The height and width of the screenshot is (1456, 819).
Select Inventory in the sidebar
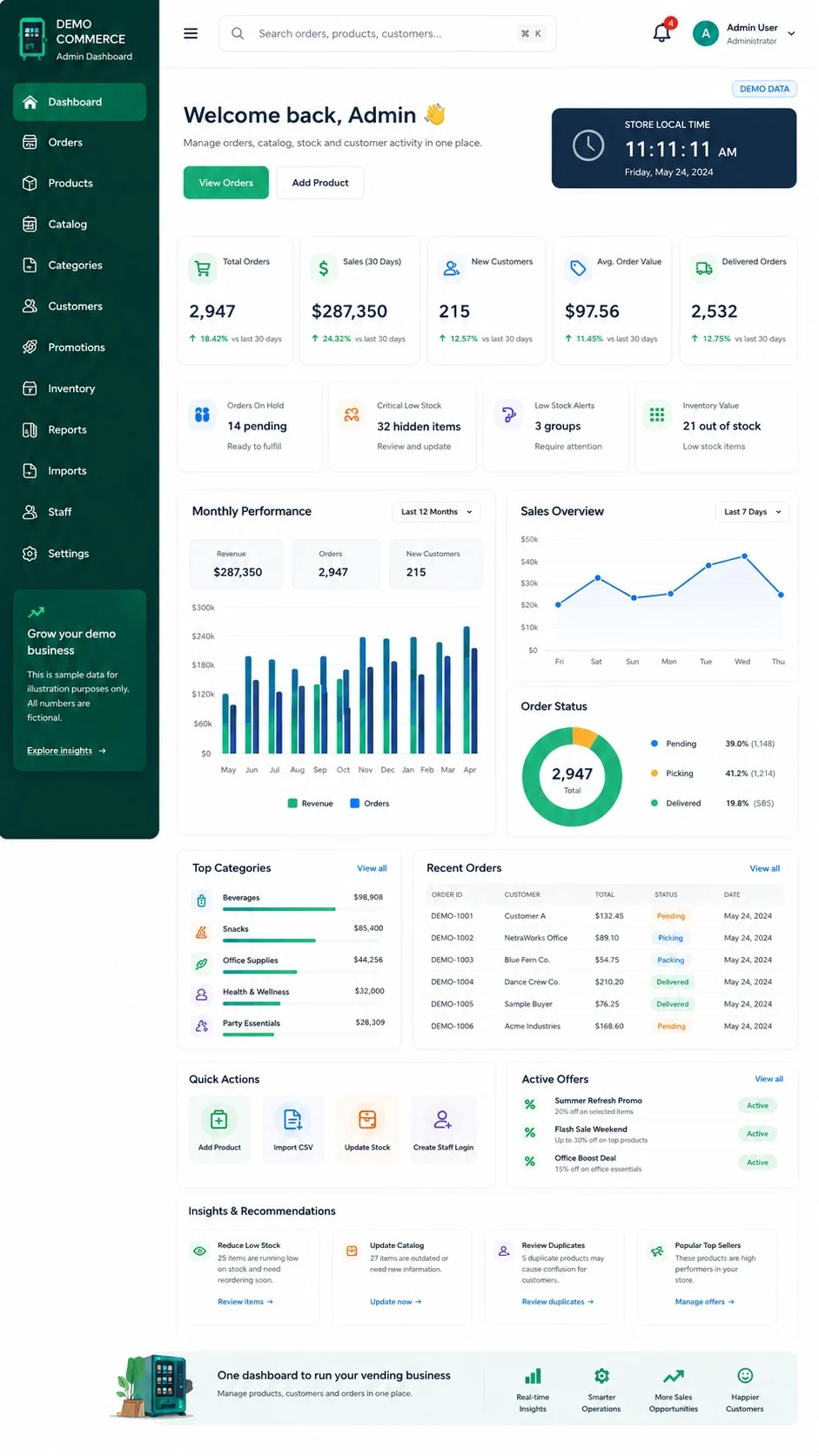pos(79,389)
